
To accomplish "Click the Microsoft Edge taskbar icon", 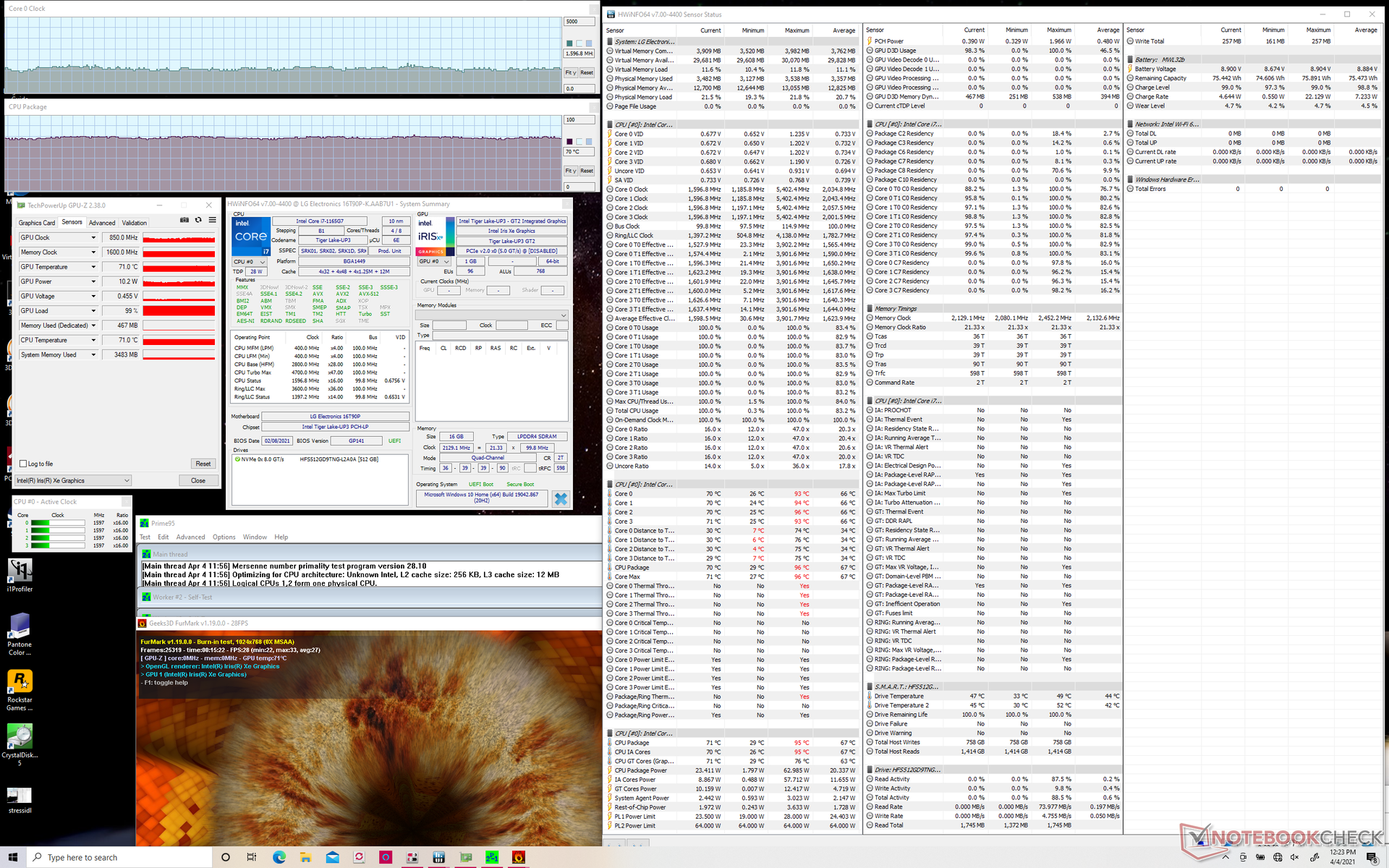I will tap(279, 857).
